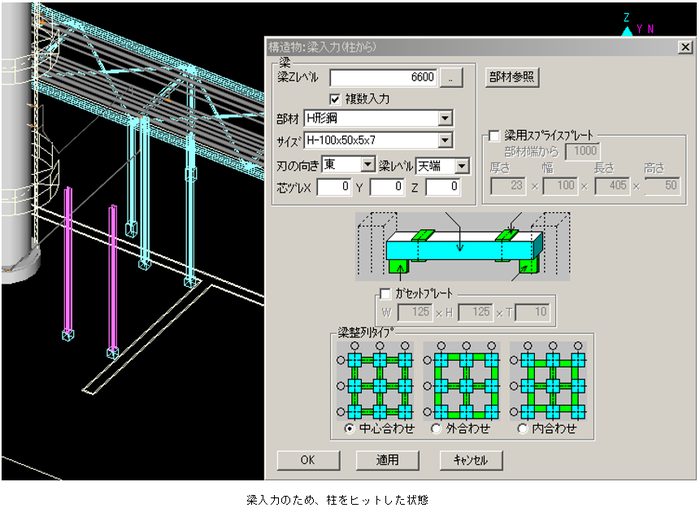The height and width of the screenshot is (508, 700).
Task: Select the 内合わせ alignment diagram
Action: pos(549,382)
